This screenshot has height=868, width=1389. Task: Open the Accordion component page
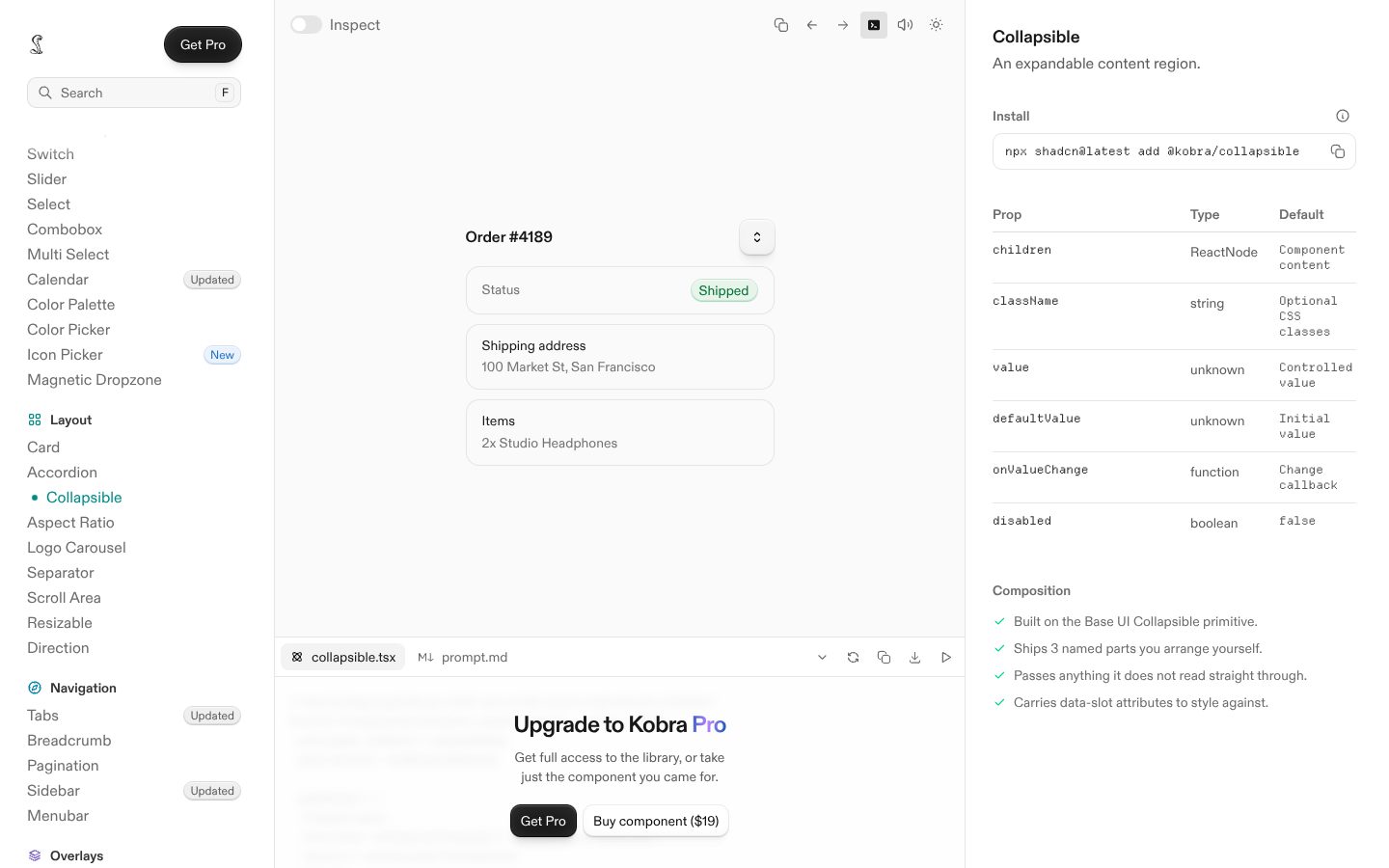(x=62, y=473)
